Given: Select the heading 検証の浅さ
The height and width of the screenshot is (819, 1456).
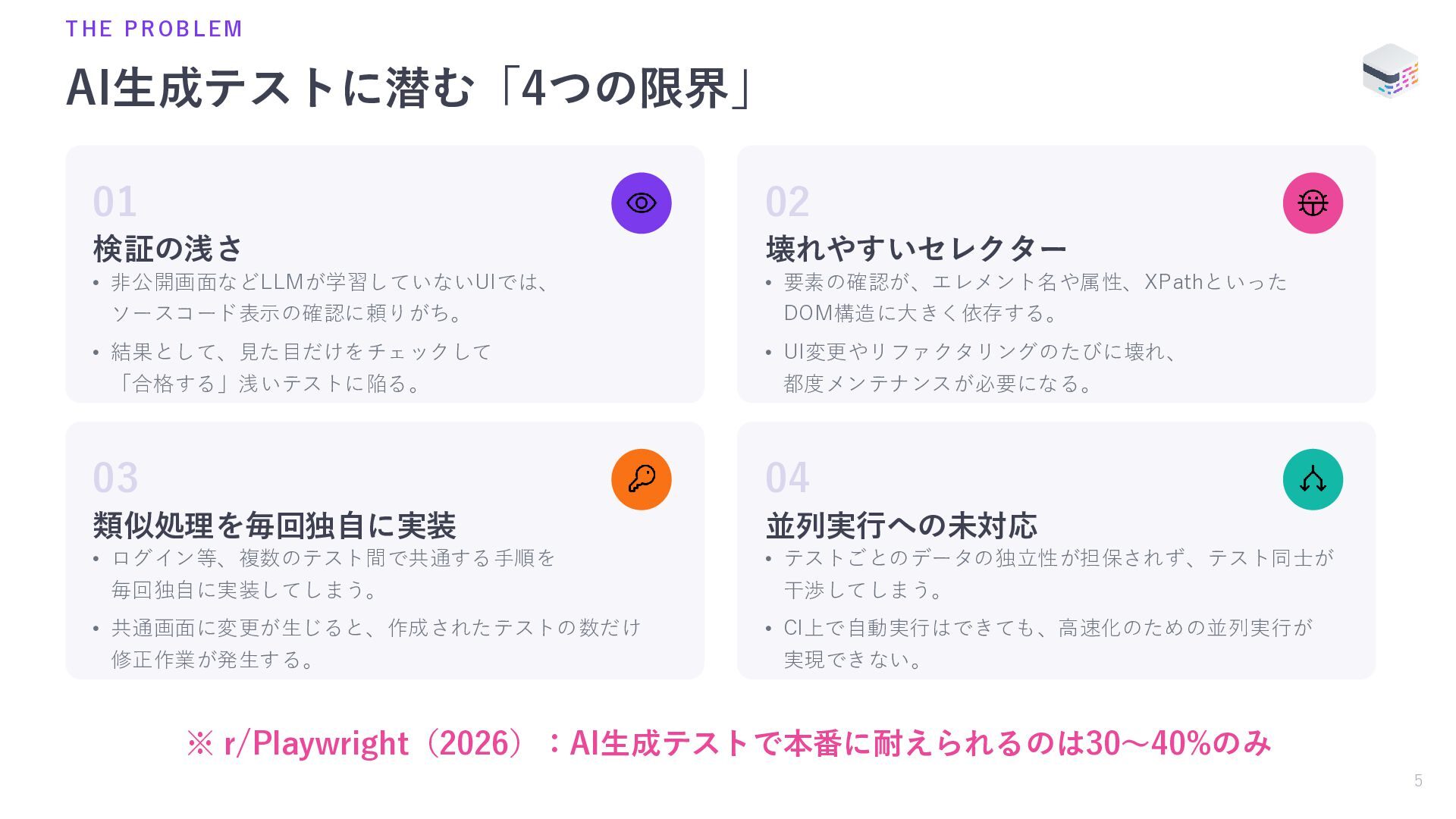Looking at the screenshot, I should point(168,248).
